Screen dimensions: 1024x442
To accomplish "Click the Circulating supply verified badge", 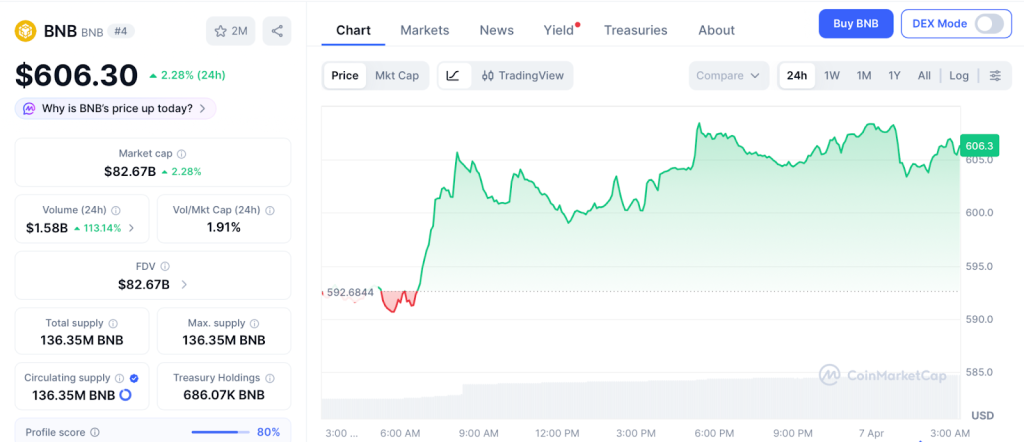I will tap(134, 378).
